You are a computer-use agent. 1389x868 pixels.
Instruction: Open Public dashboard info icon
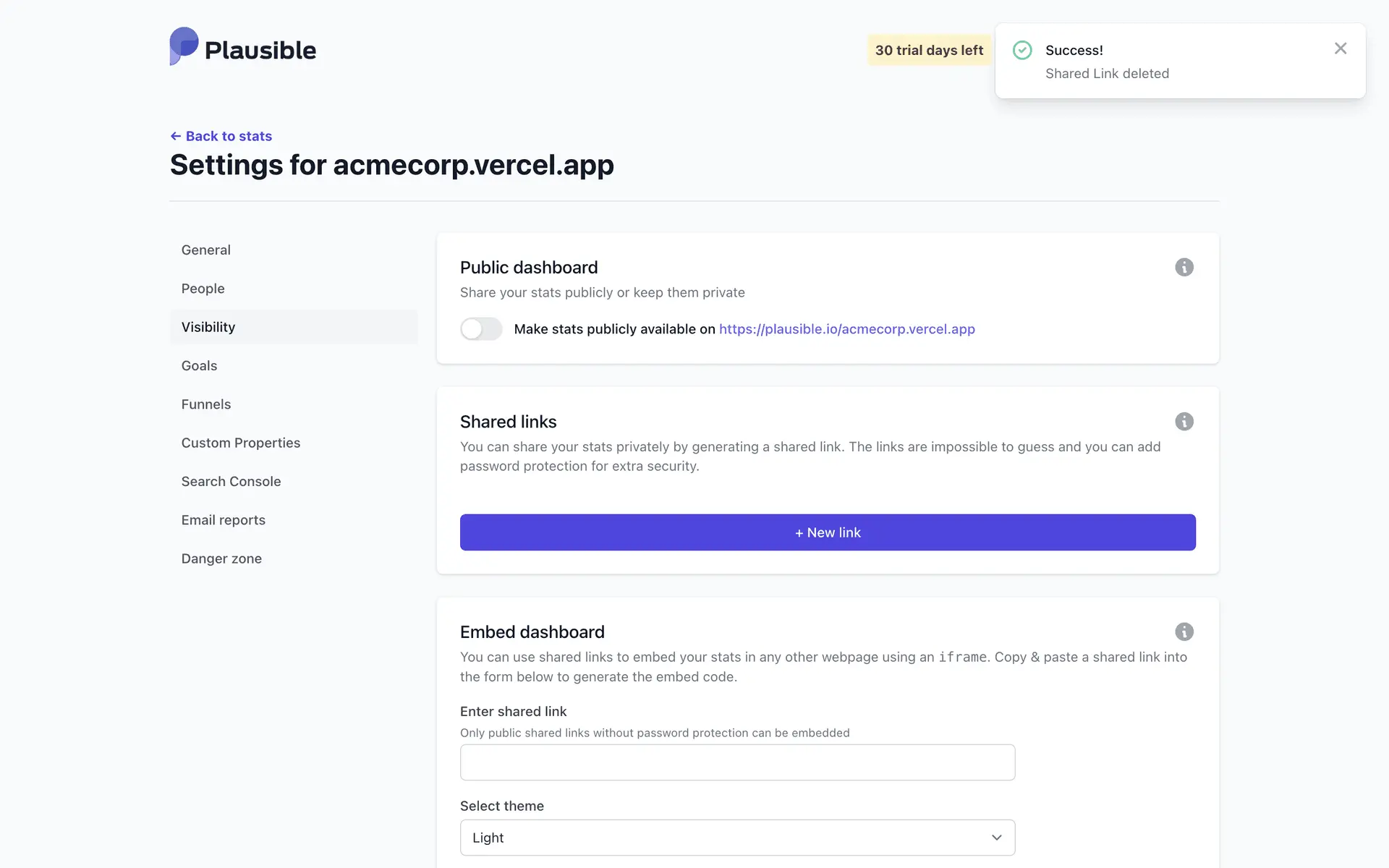1184,268
